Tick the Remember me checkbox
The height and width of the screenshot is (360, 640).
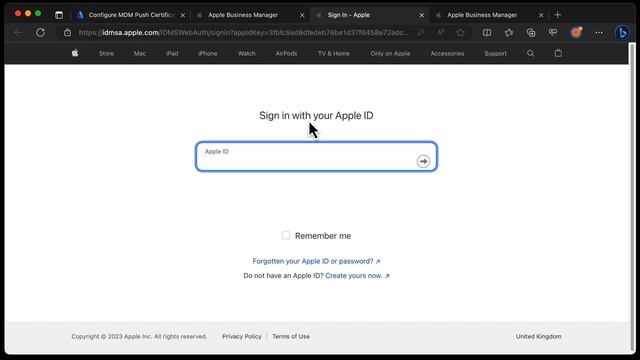pyautogui.click(x=286, y=236)
